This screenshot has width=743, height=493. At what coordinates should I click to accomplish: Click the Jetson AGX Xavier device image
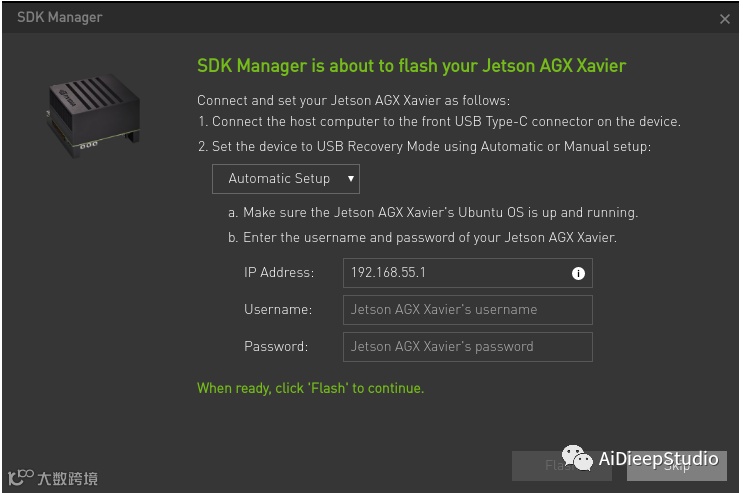tap(93, 115)
